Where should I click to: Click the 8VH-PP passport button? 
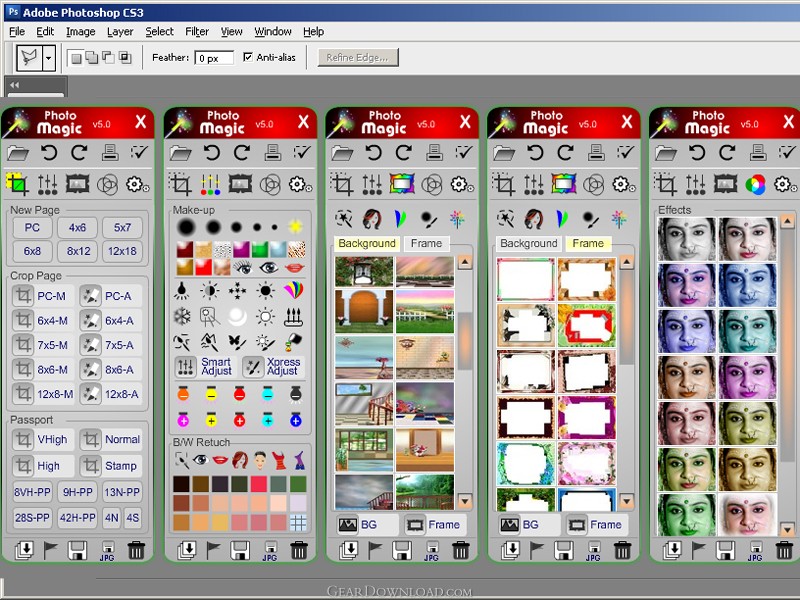(x=32, y=492)
